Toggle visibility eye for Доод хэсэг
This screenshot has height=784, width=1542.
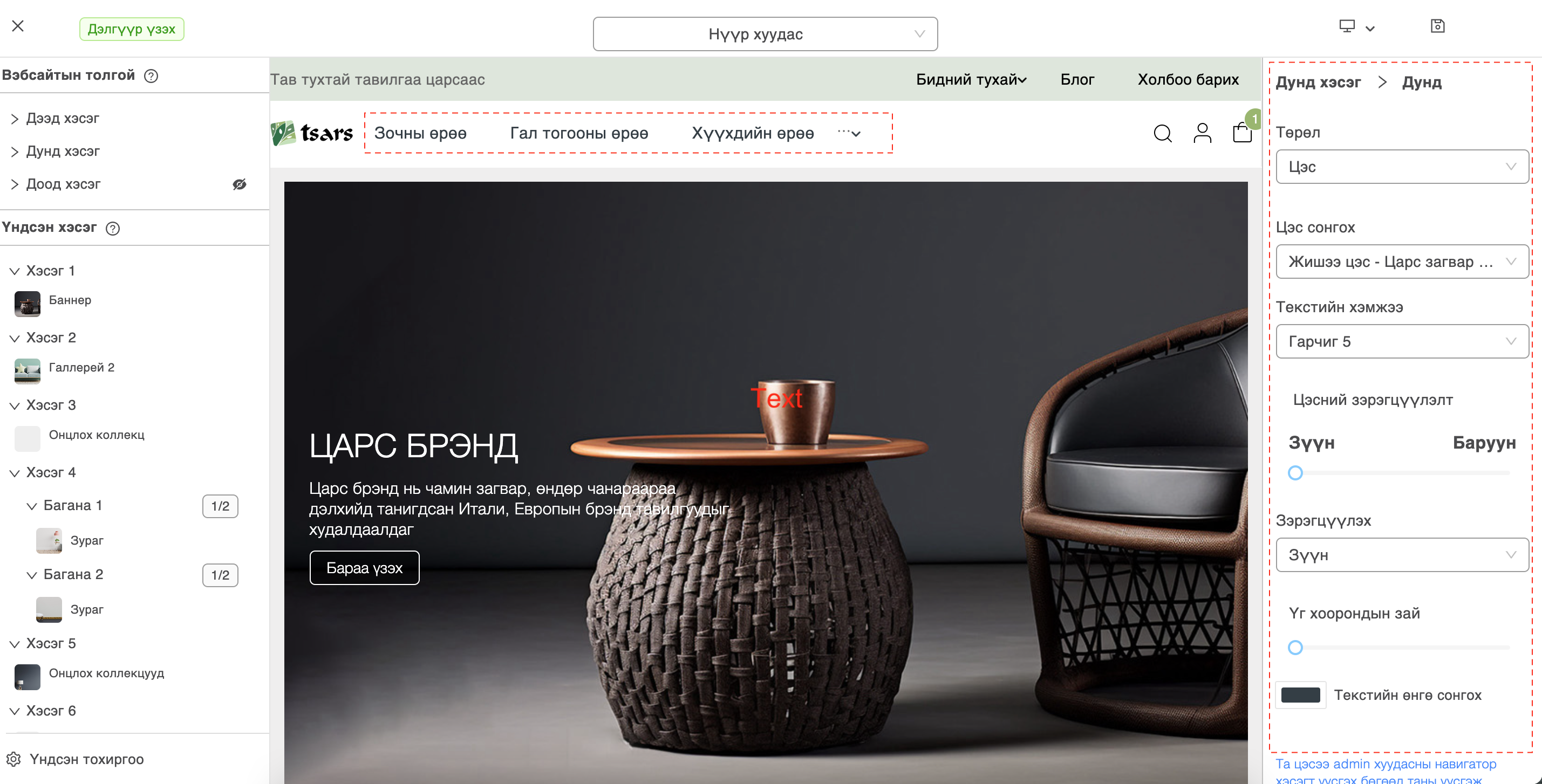[240, 184]
